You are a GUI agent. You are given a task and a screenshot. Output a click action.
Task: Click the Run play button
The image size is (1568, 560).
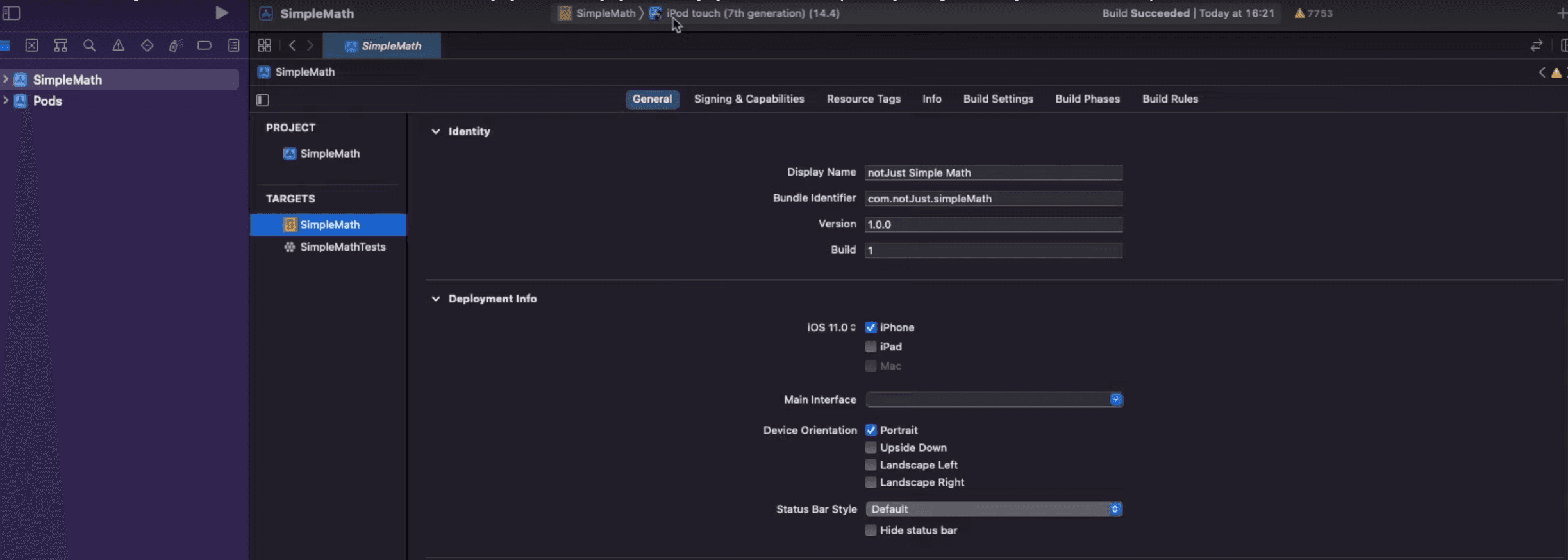(221, 13)
